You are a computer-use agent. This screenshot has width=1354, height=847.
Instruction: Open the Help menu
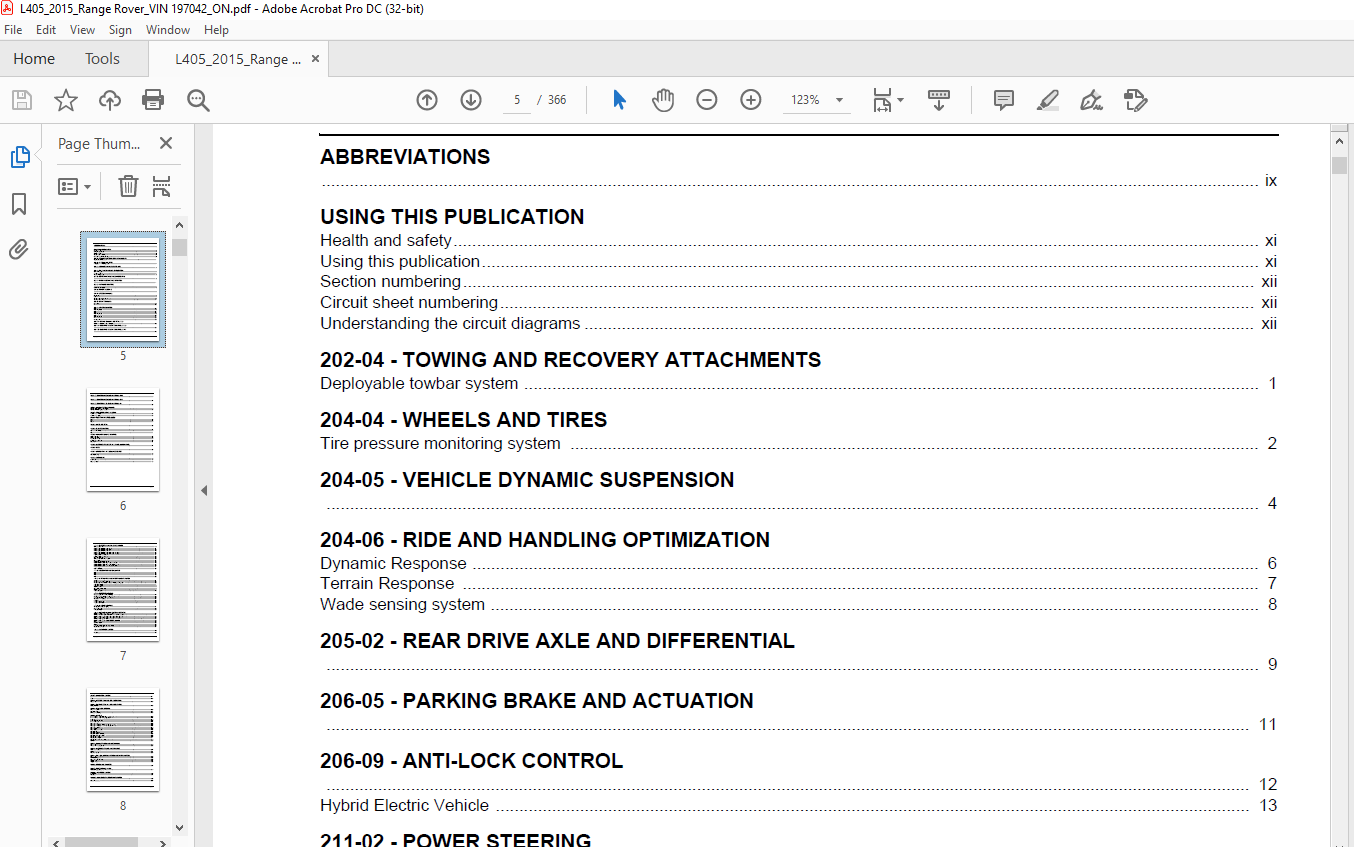tap(216, 30)
